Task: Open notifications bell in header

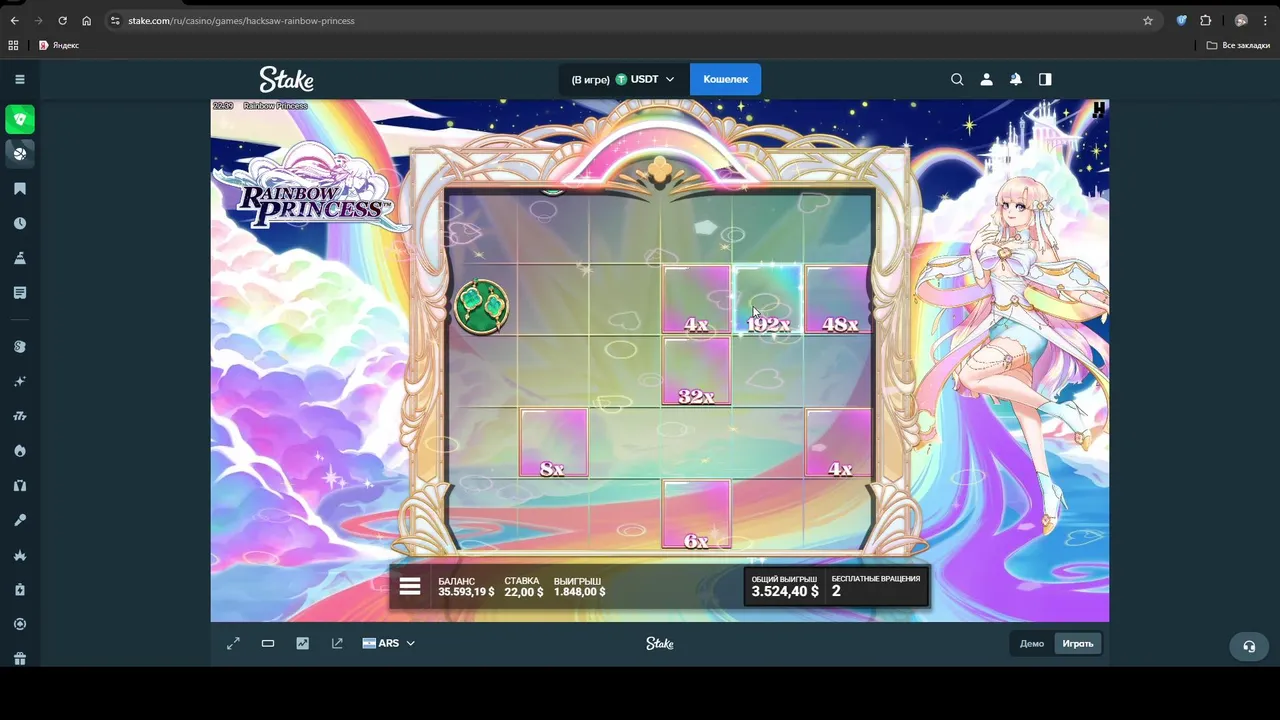Action: click(1016, 79)
